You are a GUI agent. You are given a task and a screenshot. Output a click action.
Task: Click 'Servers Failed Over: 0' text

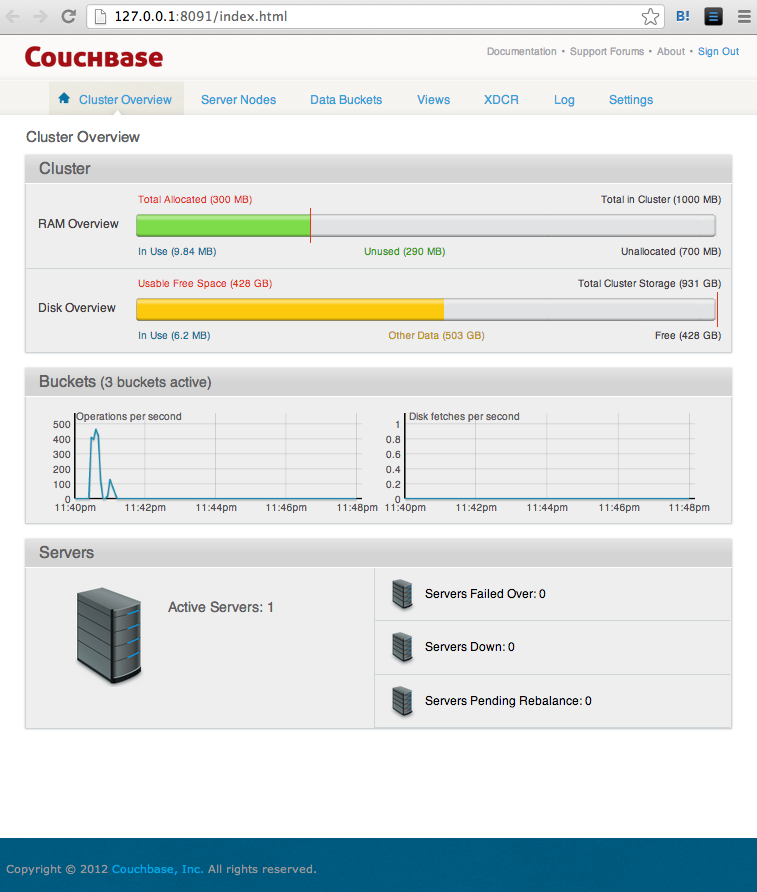pyautogui.click(x=485, y=594)
